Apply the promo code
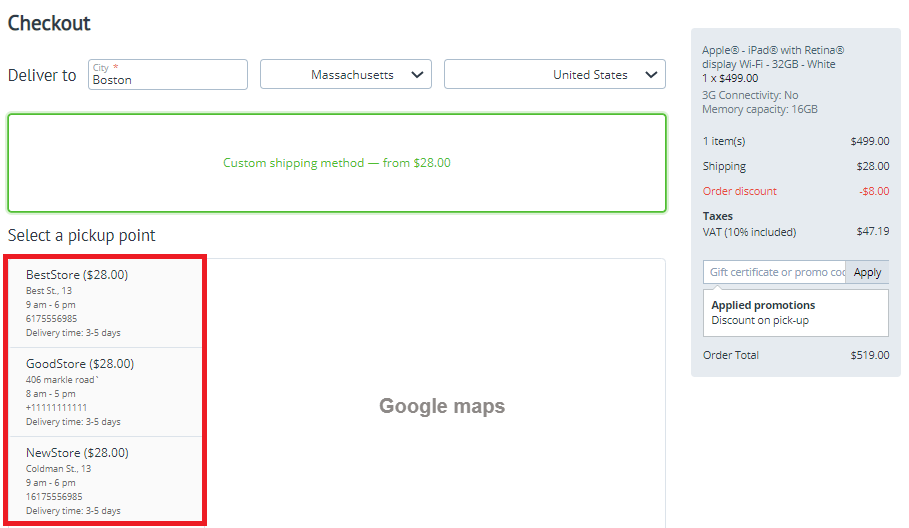The height and width of the screenshot is (528, 909). (867, 272)
